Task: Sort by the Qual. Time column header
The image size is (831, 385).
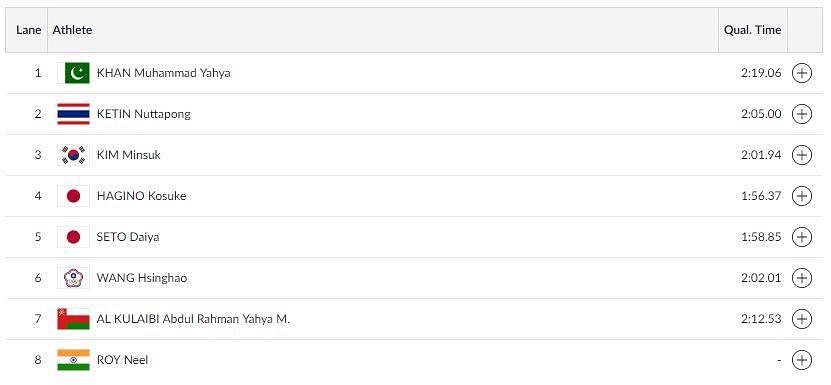Action: click(x=753, y=30)
